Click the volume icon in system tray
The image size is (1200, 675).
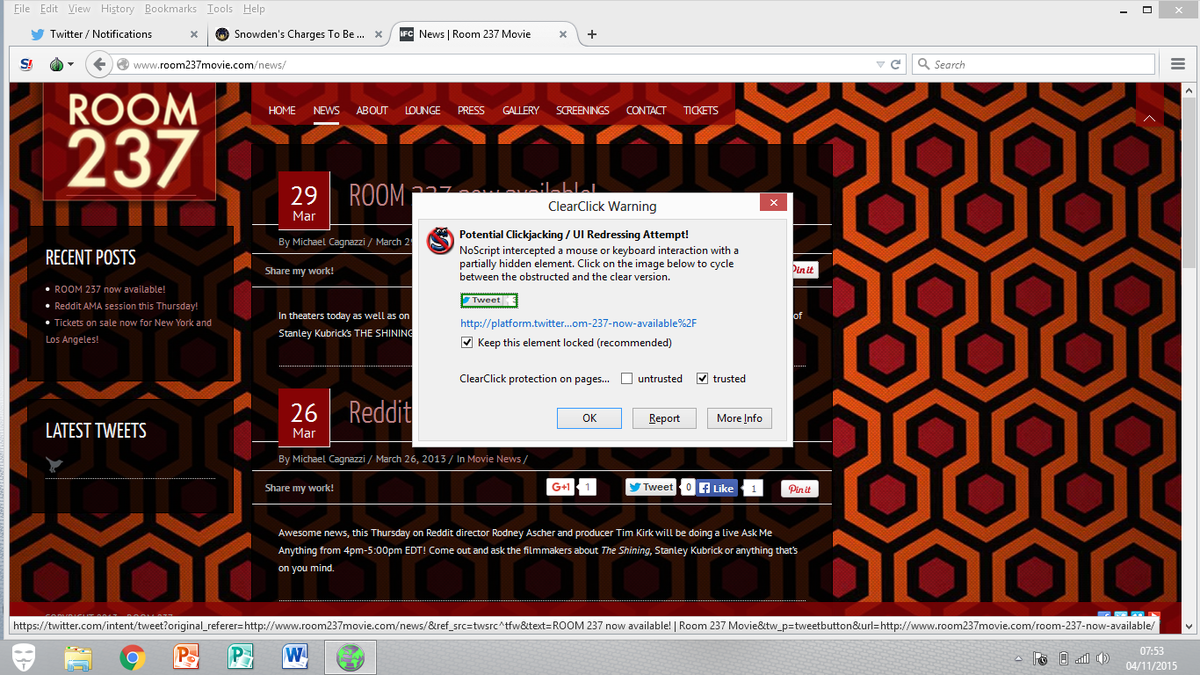[x=1102, y=658]
